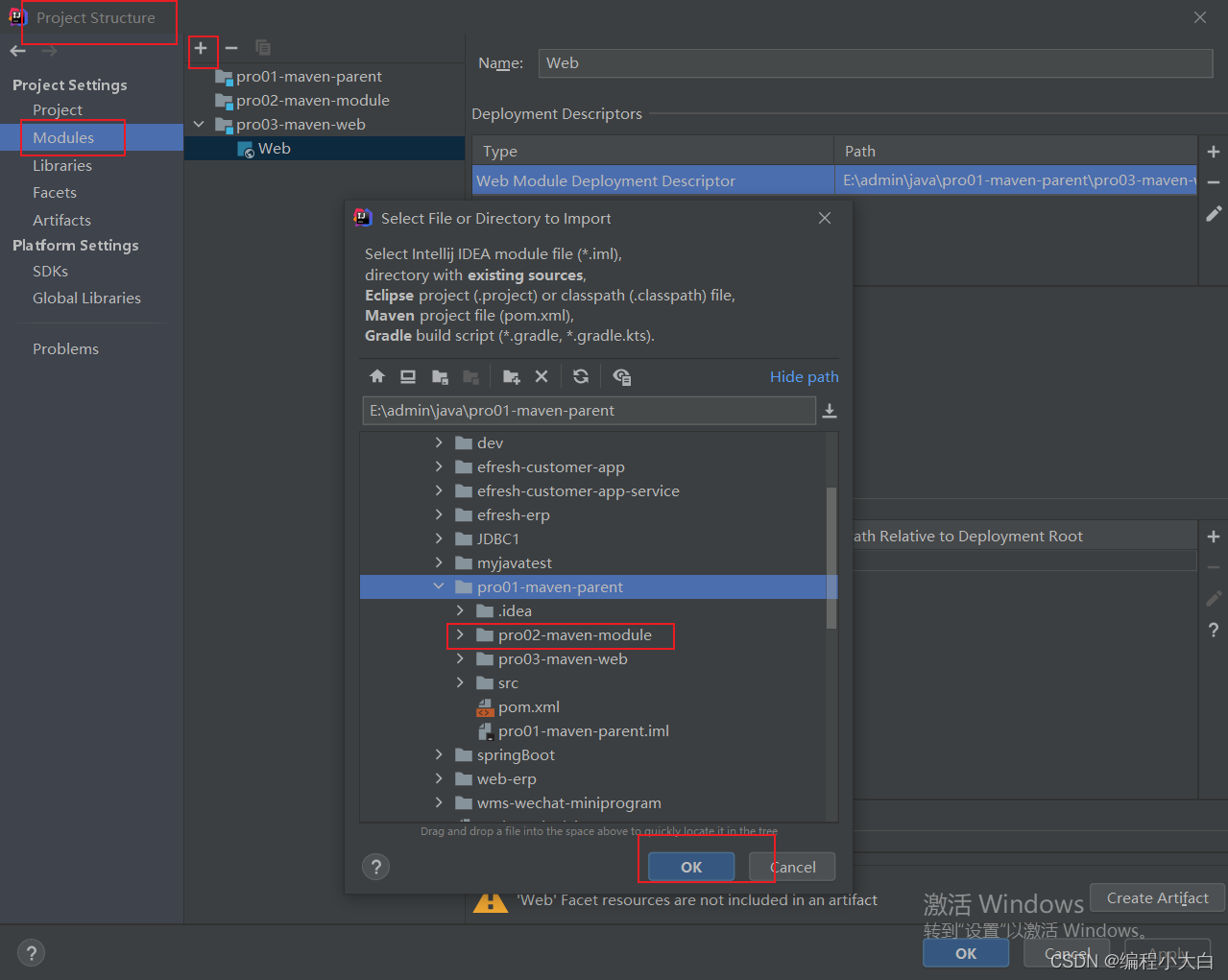Click the file chooser path field

click(590, 410)
